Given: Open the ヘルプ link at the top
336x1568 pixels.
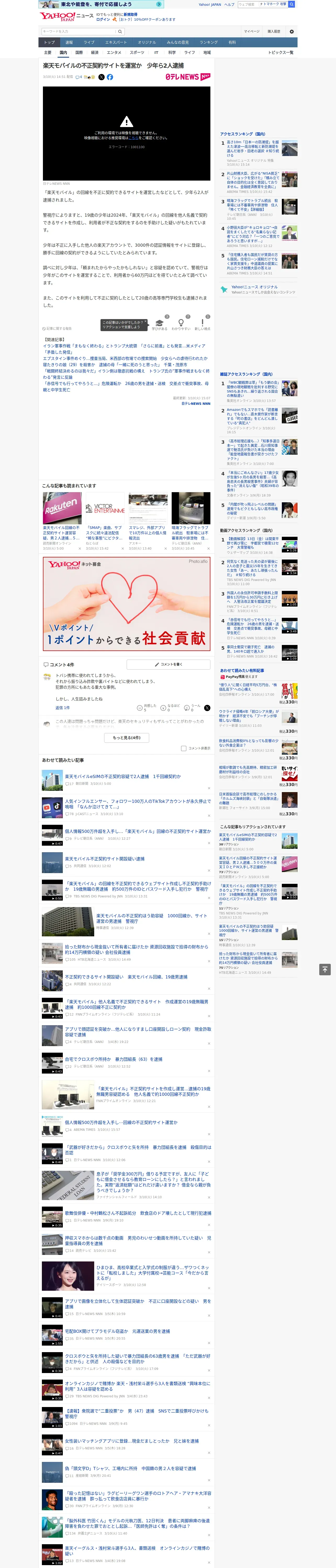Looking at the screenshot, I should coord(229,4).
